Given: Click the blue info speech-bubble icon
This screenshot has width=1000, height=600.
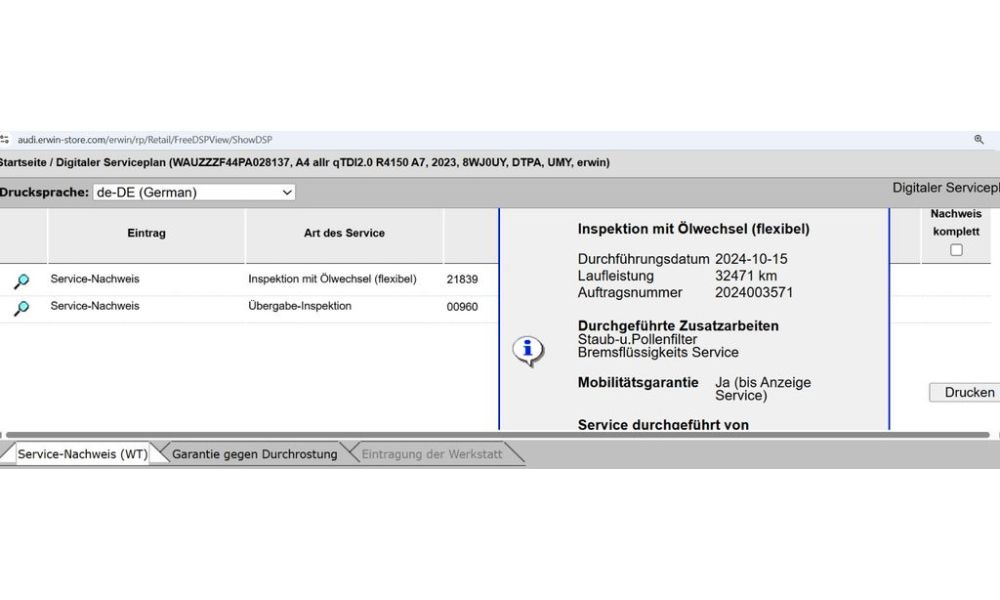Looking at the screenshot, I should 528,351.
